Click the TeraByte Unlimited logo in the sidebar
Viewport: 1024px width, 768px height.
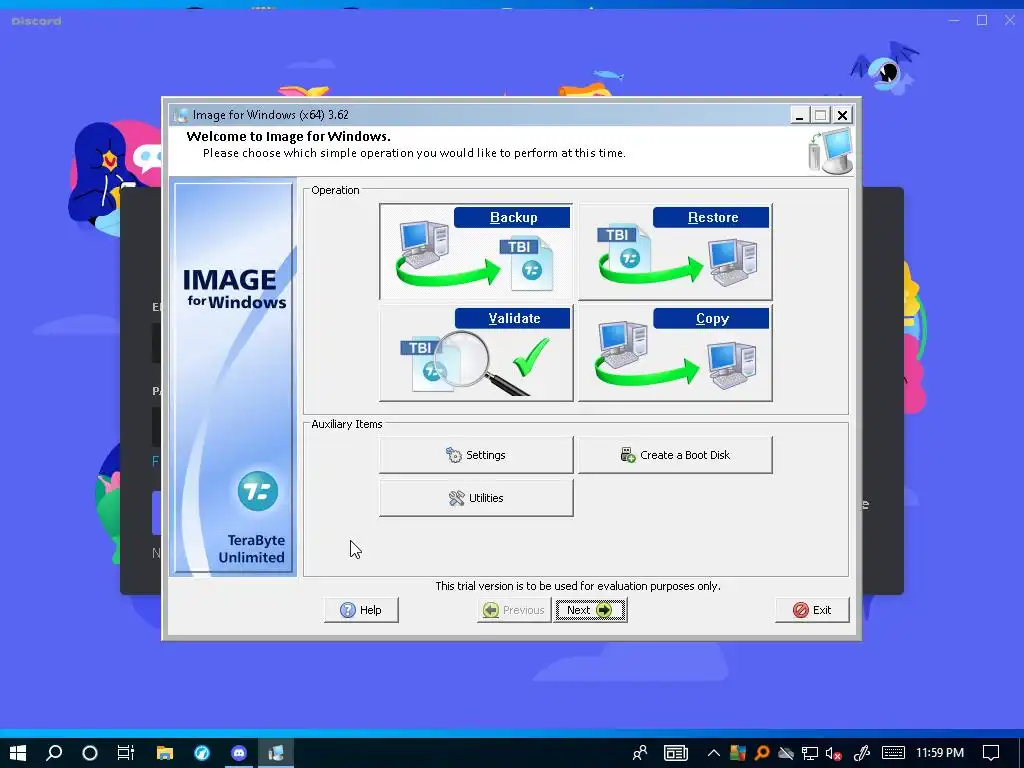257,491
